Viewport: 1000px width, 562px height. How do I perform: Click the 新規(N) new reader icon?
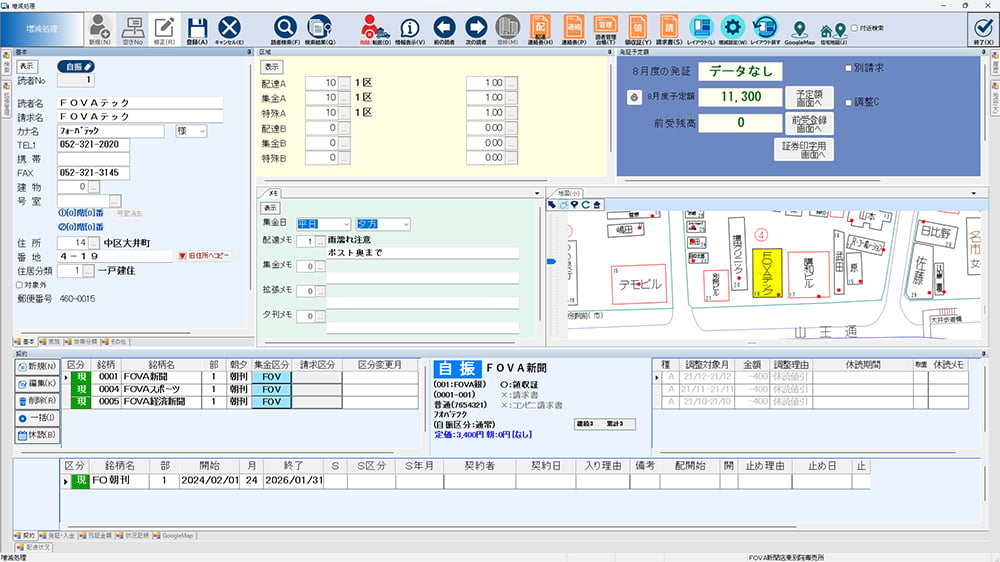click(99, 29)
